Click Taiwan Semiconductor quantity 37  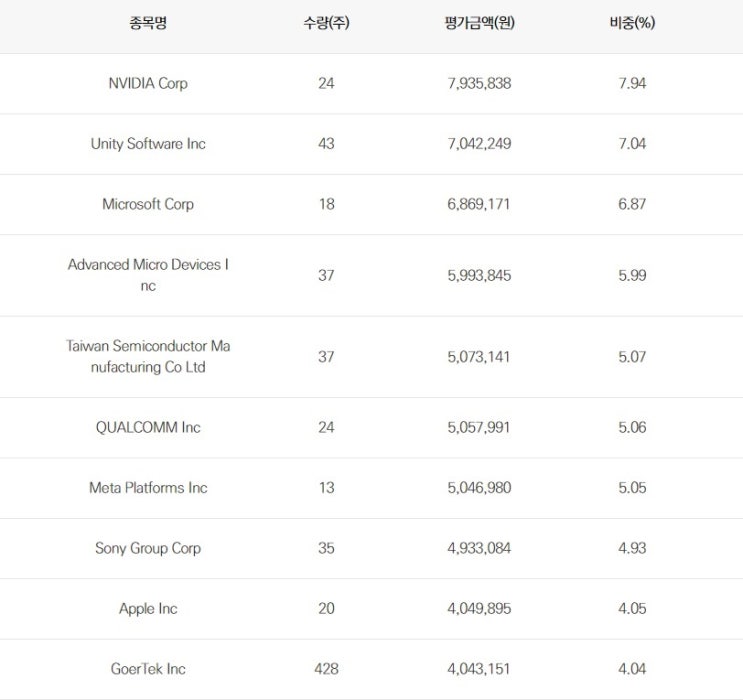tap(326, 357)
